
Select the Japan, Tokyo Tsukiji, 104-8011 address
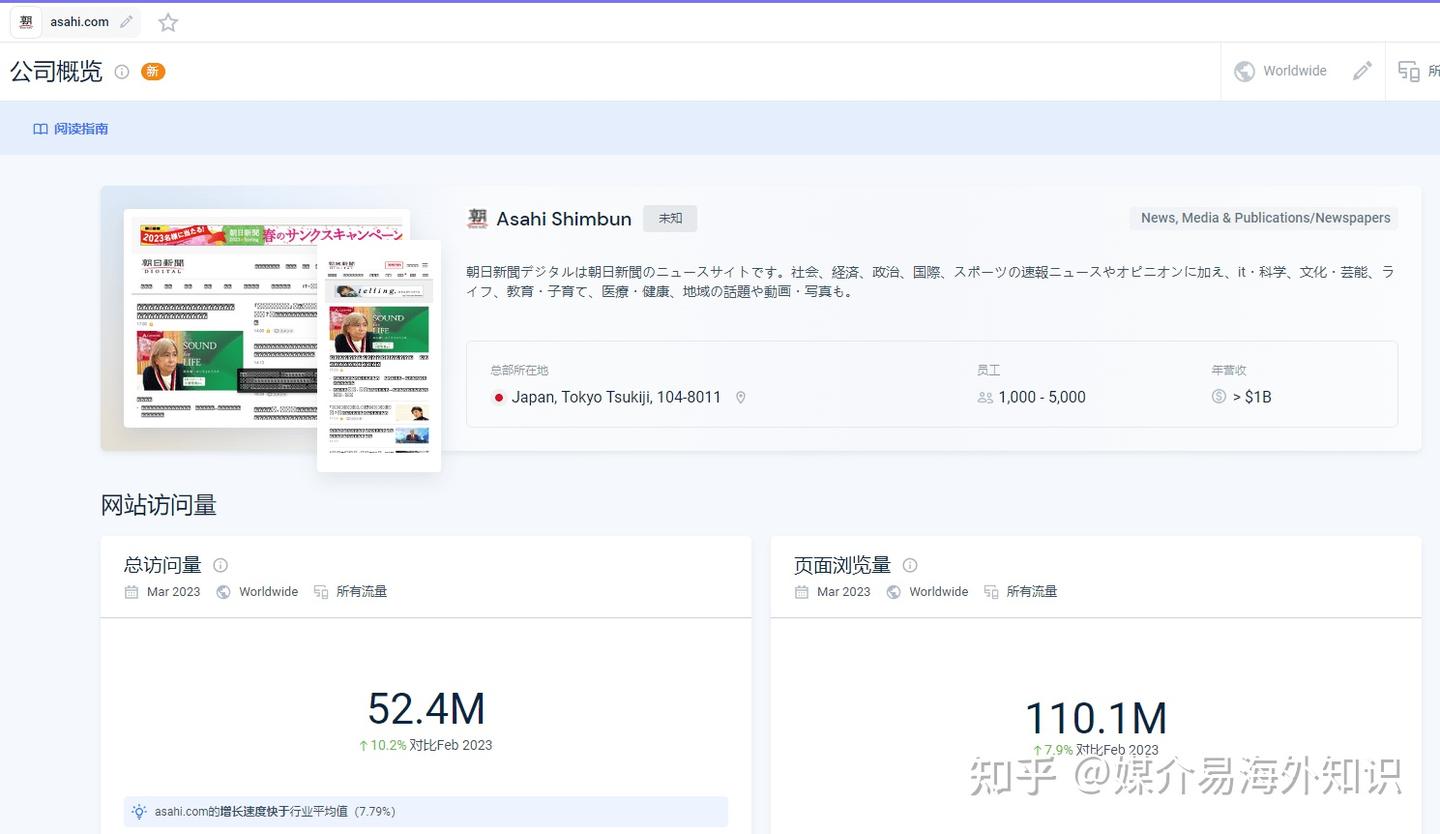point(616,397)
